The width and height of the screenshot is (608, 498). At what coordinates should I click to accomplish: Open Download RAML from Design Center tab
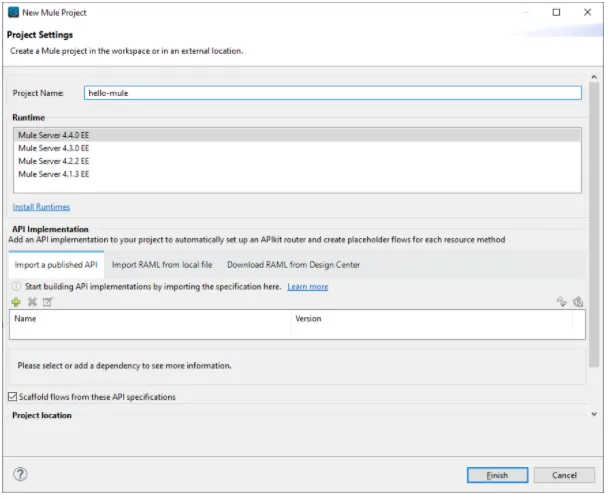click(x=294, y=265)
